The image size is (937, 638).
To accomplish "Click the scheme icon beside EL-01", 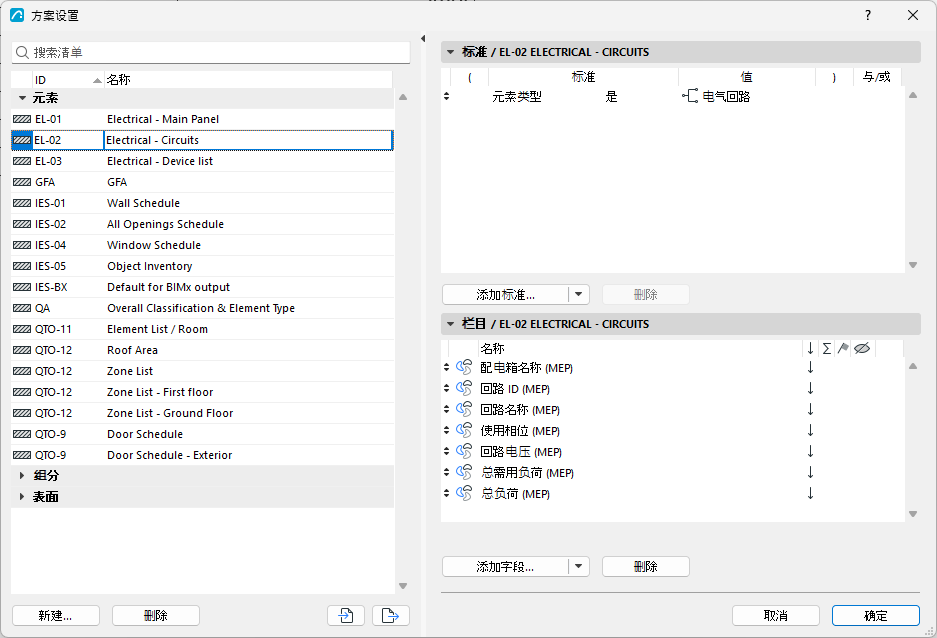I will click(22, 119).
